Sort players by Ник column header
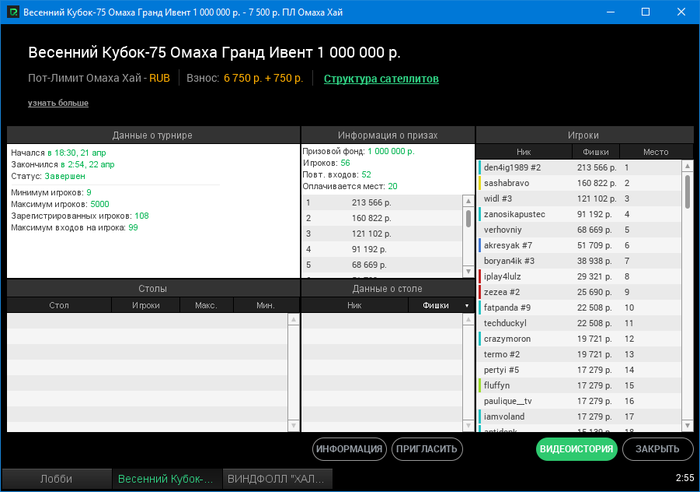The image size is (700, 492). tap(524, 152)
